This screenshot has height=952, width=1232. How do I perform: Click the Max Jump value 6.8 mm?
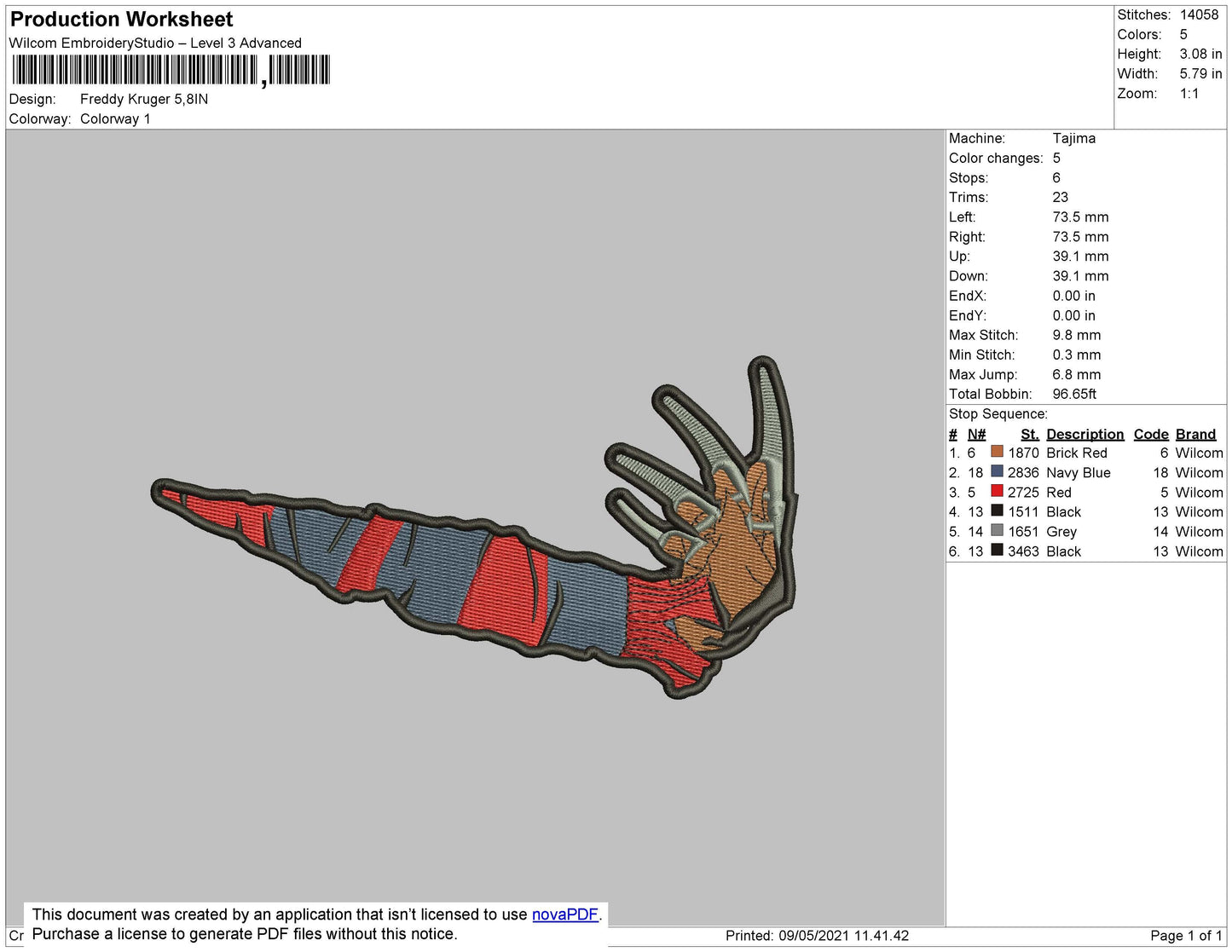[x=1077, y=374]
